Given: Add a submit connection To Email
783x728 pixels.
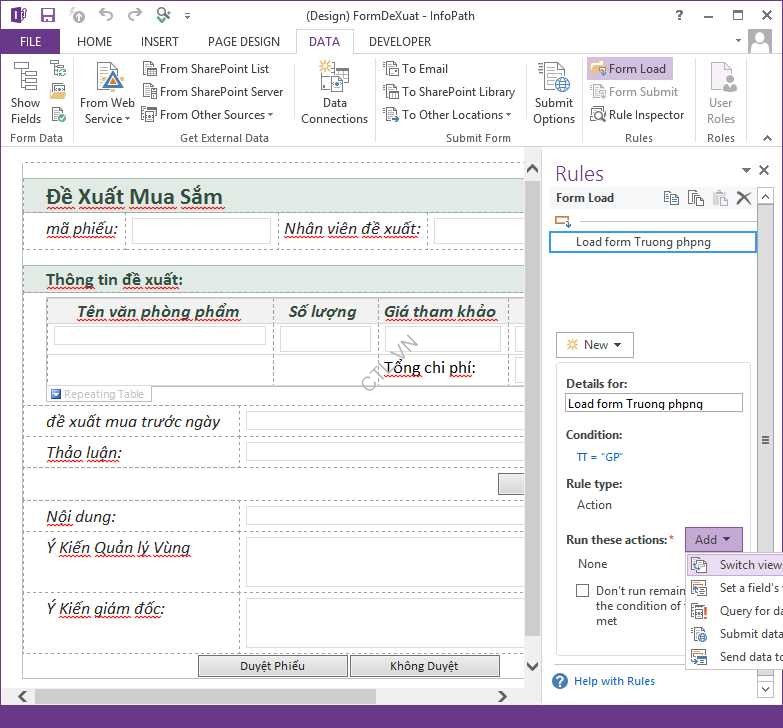Looking at the screenshot, I should 416,69.
